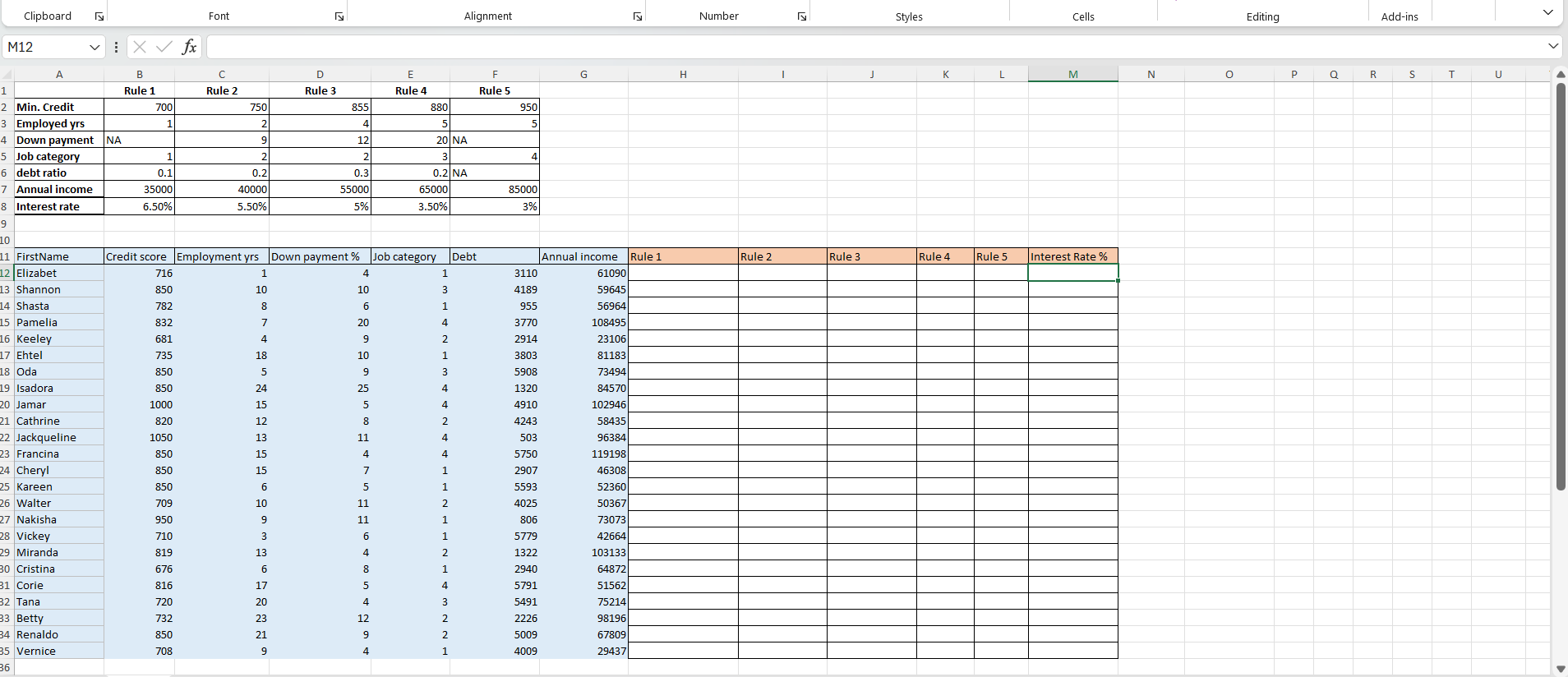The image size is (1568, 677).
Task: Click the Enter checkmark icon in formula bar
Action: (x=164, y=47)
